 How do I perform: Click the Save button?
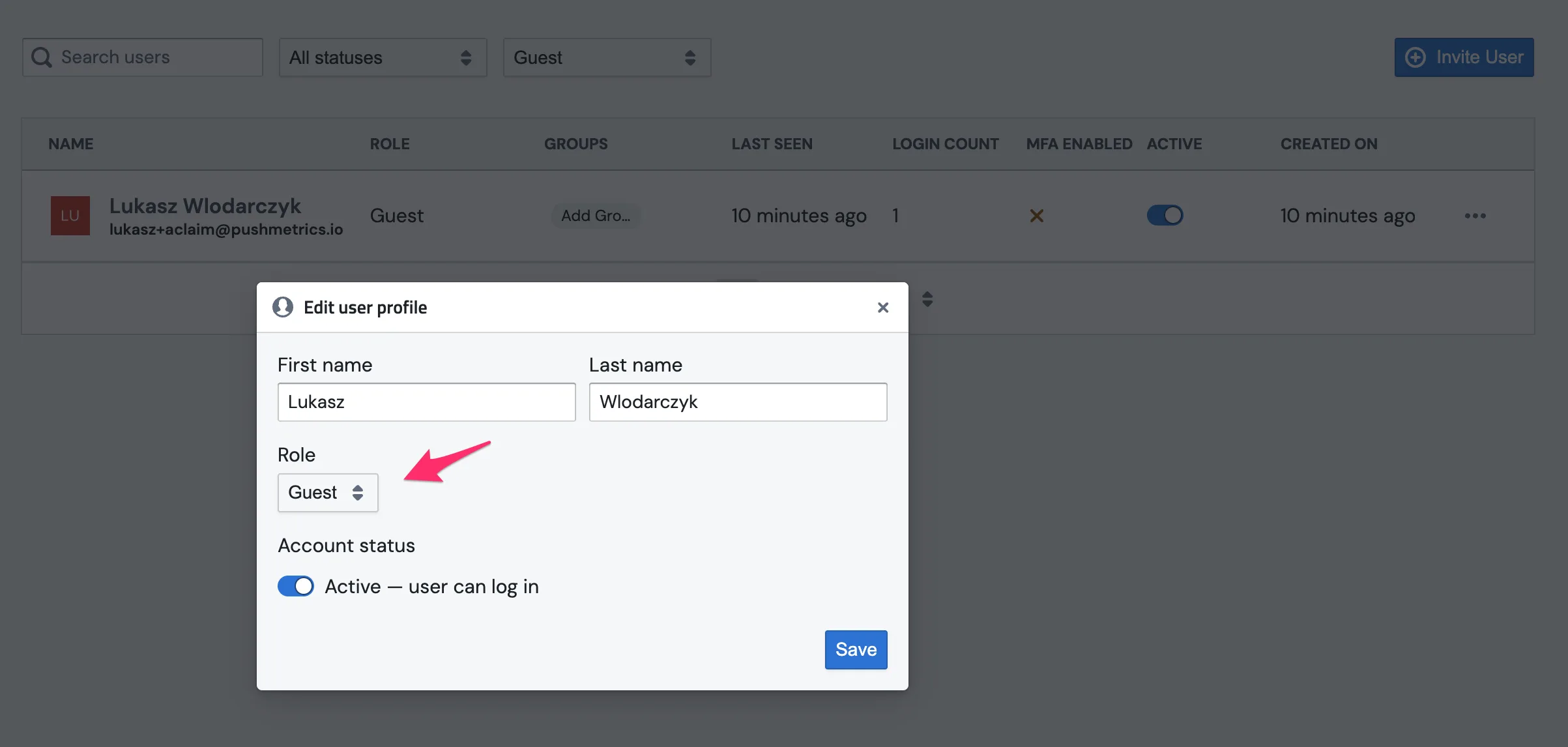tap(856, 650)
